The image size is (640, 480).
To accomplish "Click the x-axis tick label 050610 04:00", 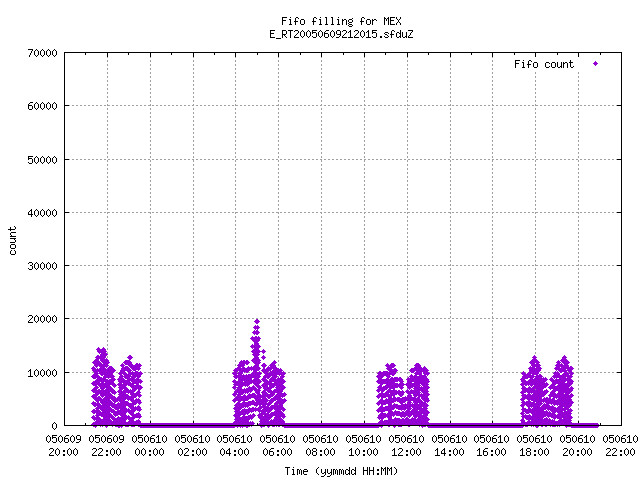I will pos(235,446).
